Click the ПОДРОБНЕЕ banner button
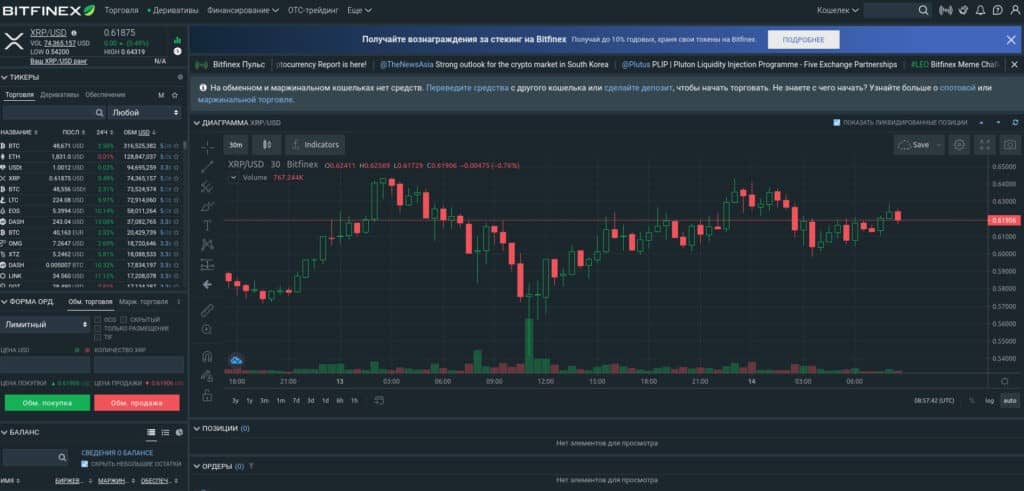This screenshot has width=1024, height=491. [803, 39]
